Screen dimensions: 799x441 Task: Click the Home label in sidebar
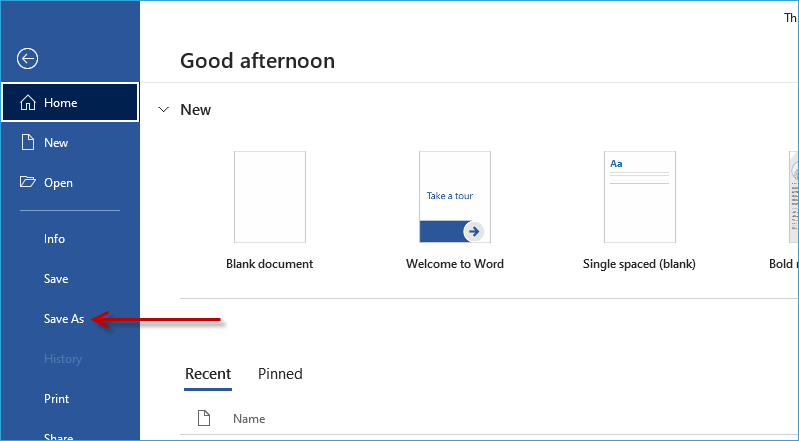pos(61,103)
